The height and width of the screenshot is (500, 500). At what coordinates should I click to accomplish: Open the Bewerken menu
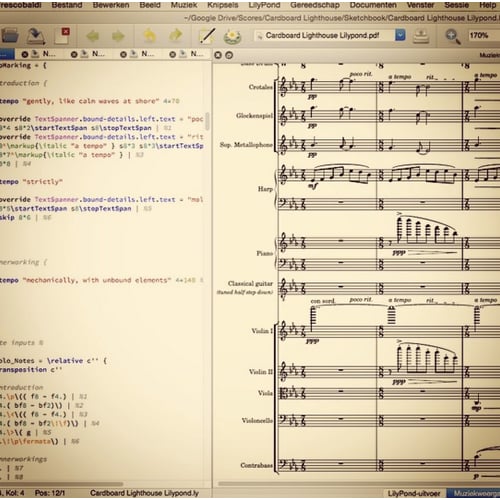[x=111, y=5]
